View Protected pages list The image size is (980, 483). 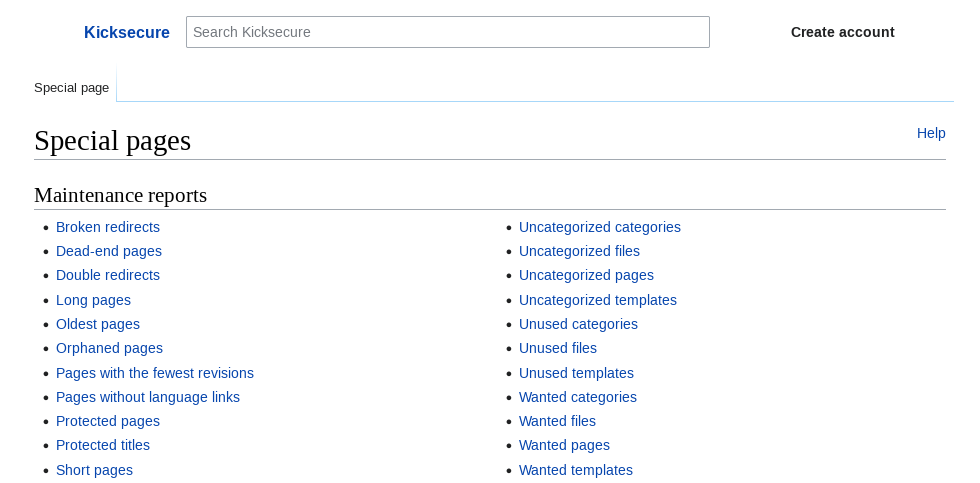[x=108, y=421]
